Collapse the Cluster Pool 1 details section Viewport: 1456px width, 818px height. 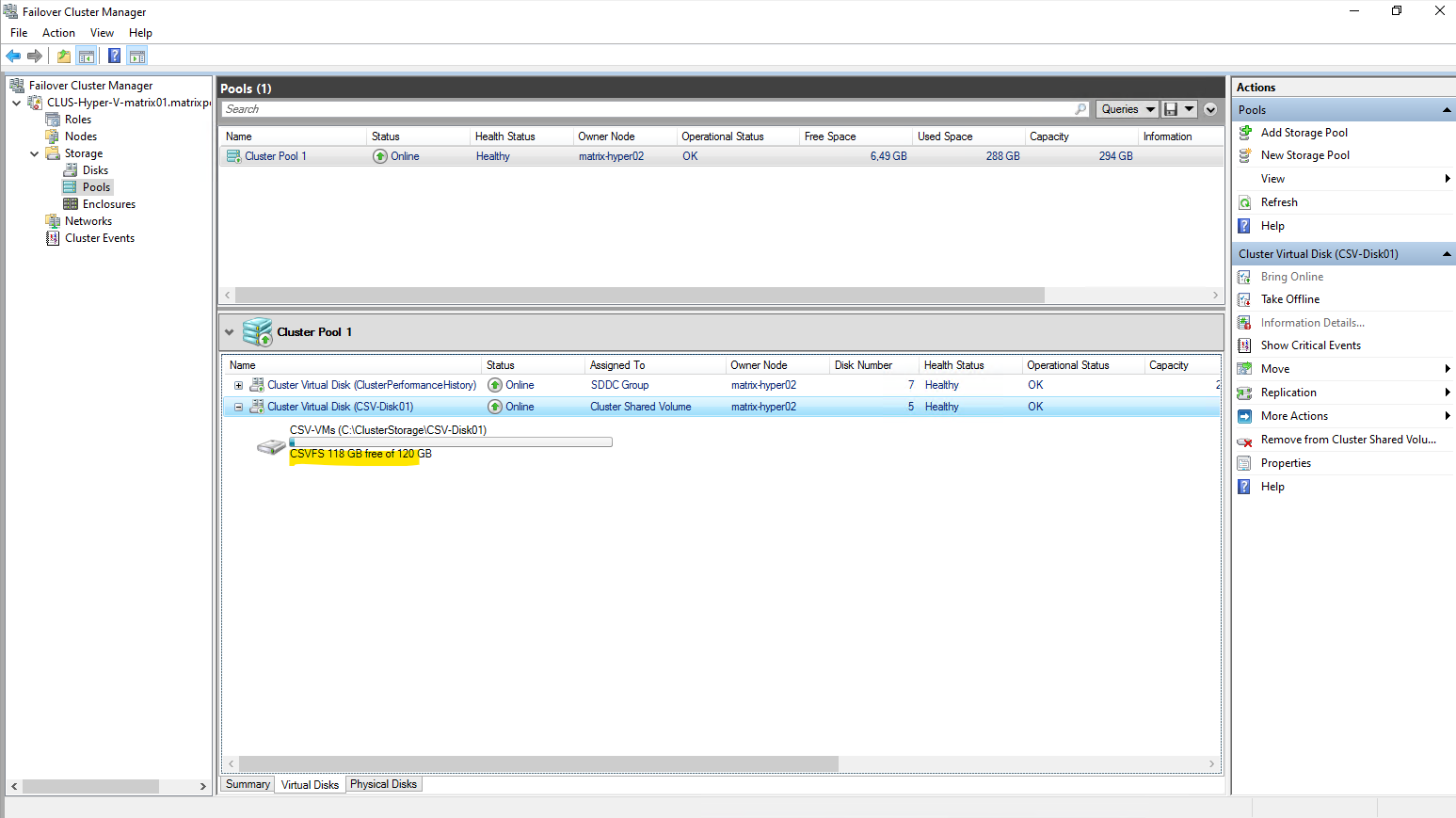(x=229, y=332)
